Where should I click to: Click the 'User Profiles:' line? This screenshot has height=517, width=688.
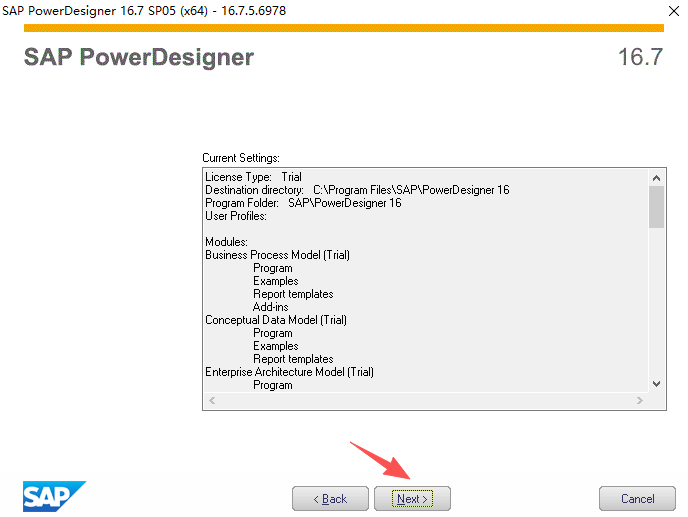click(x=236, y=216)
